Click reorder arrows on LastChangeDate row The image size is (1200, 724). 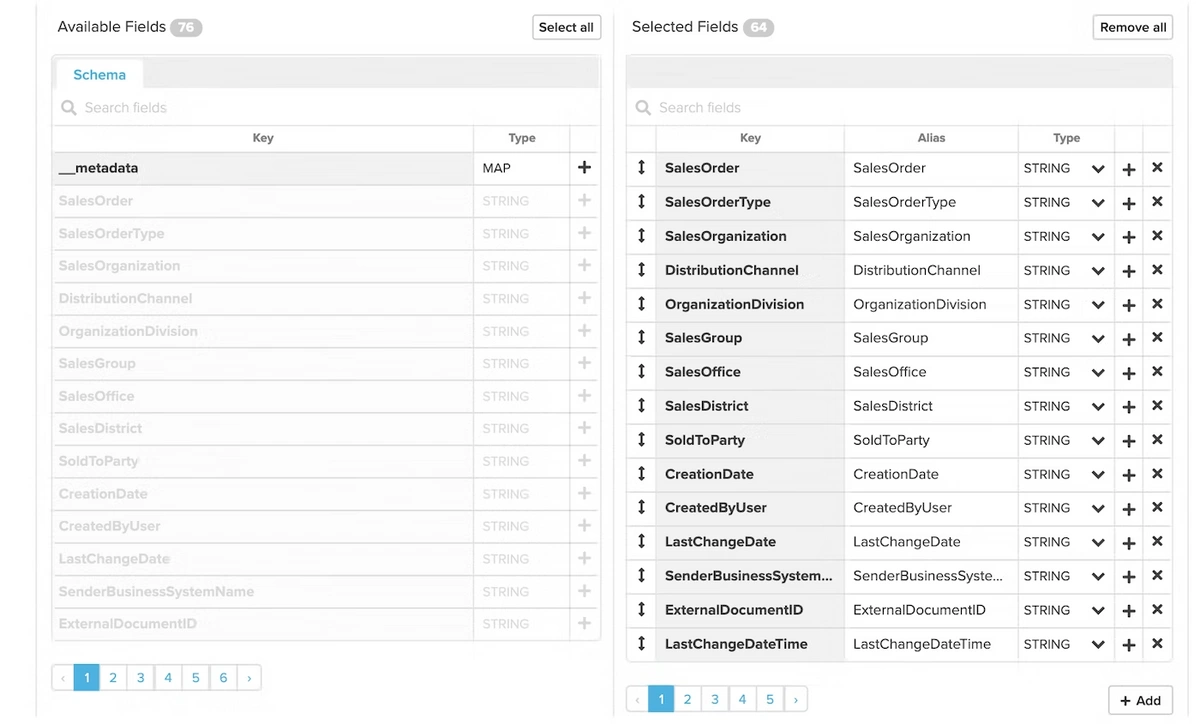(x=641, y=542)
